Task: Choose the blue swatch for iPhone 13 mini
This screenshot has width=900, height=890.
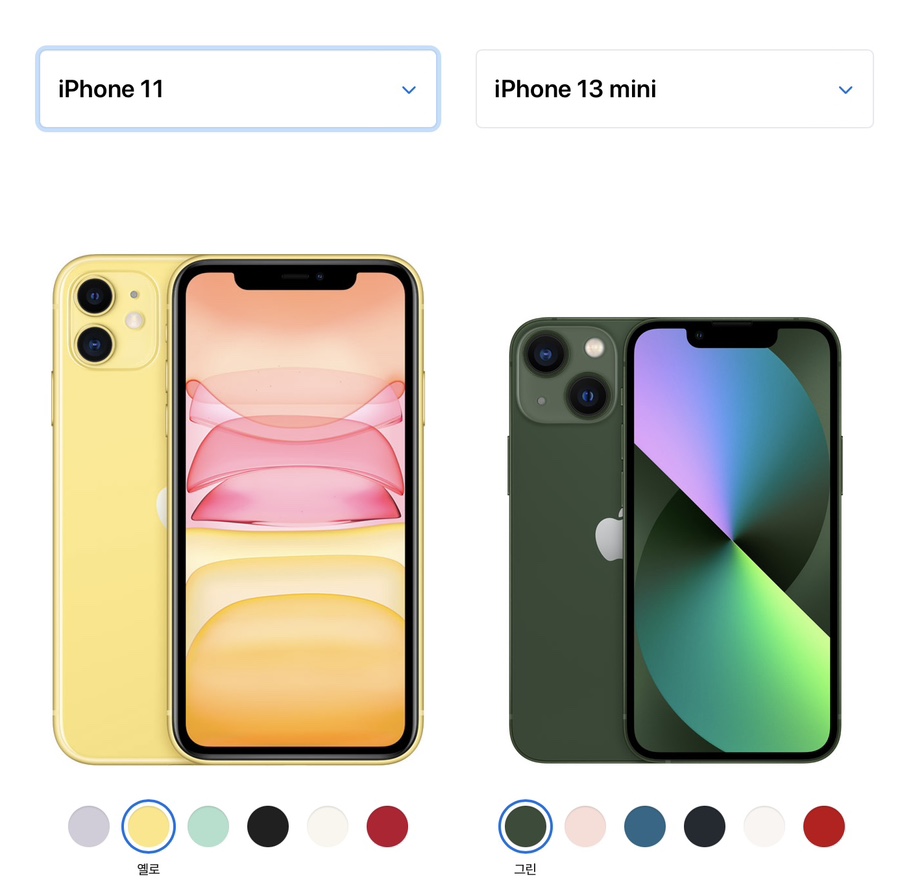Action: pyautogui.click(x=645, y=826)
